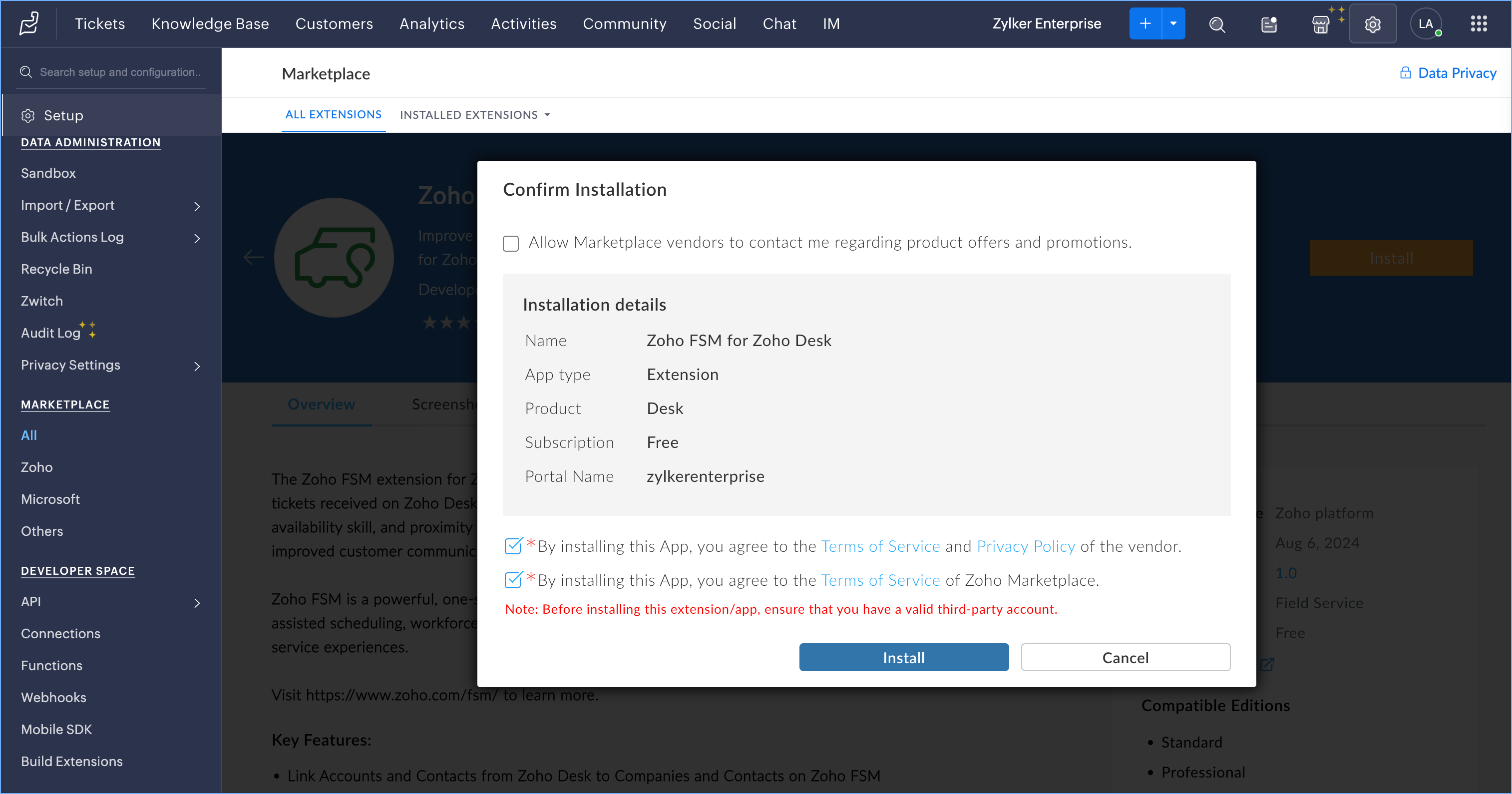The image size is (1512, 794).
Task: Open the global search magnifier icon
Action: point(1217,24)
